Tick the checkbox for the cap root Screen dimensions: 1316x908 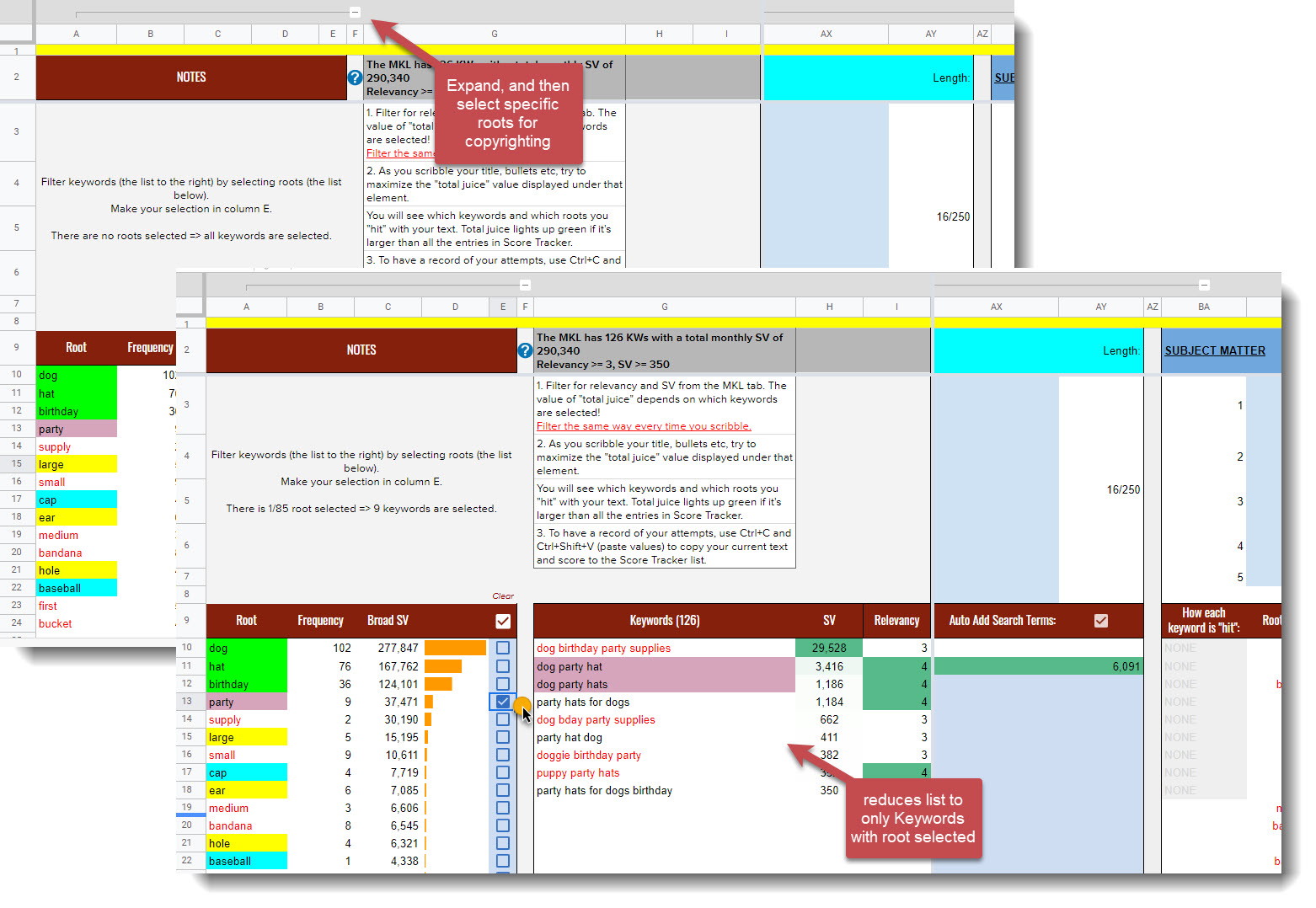(x=503, y=772)
